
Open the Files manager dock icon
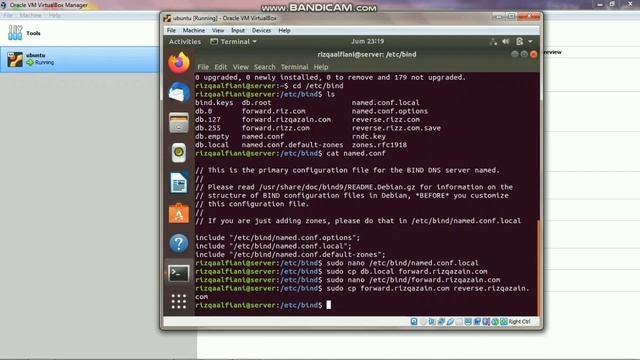point(179,123)
